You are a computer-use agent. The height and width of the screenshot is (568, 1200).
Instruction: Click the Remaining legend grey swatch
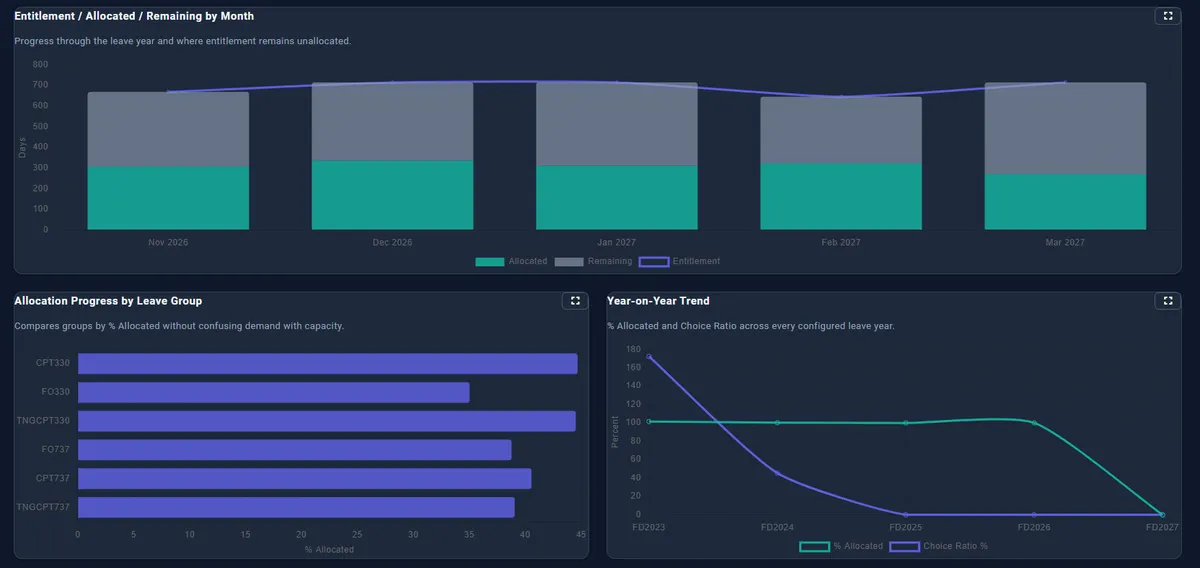569,261
